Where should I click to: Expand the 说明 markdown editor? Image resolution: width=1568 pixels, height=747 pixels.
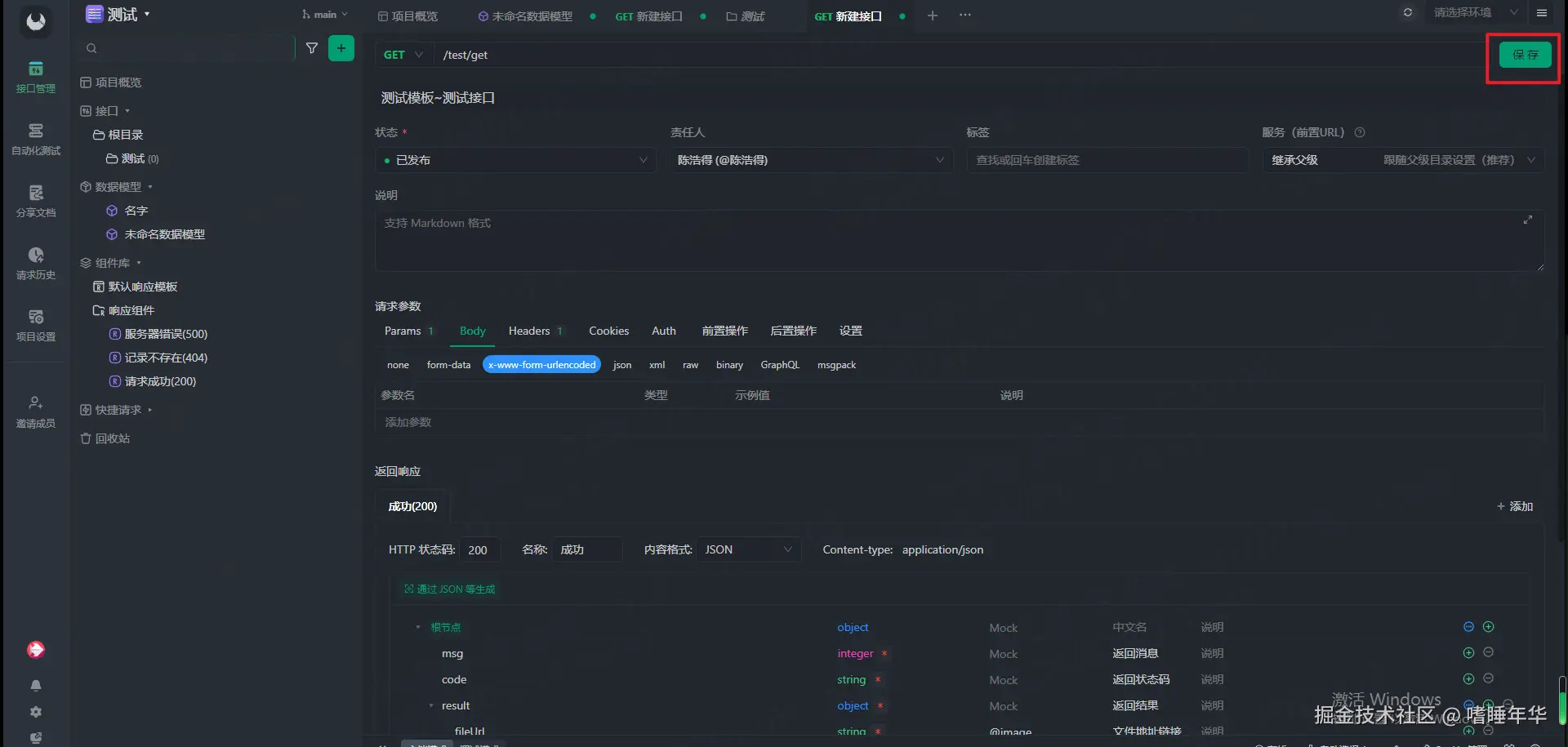coord(1528,220)
